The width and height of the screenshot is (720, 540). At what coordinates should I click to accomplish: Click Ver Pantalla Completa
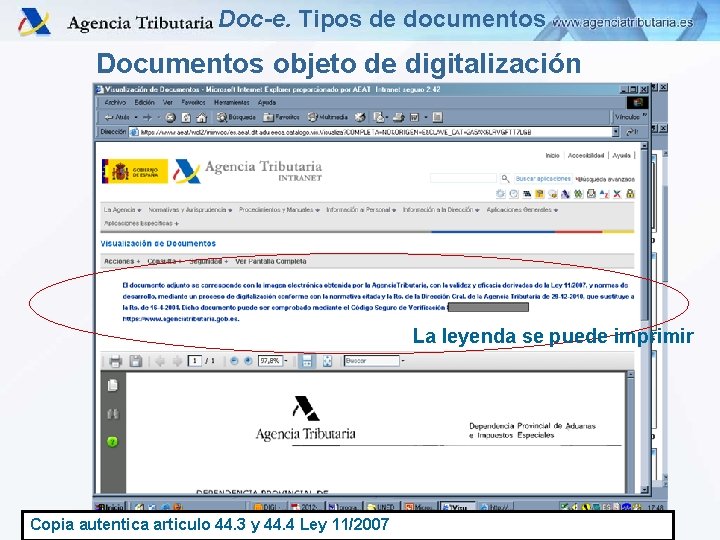(270, 261)
